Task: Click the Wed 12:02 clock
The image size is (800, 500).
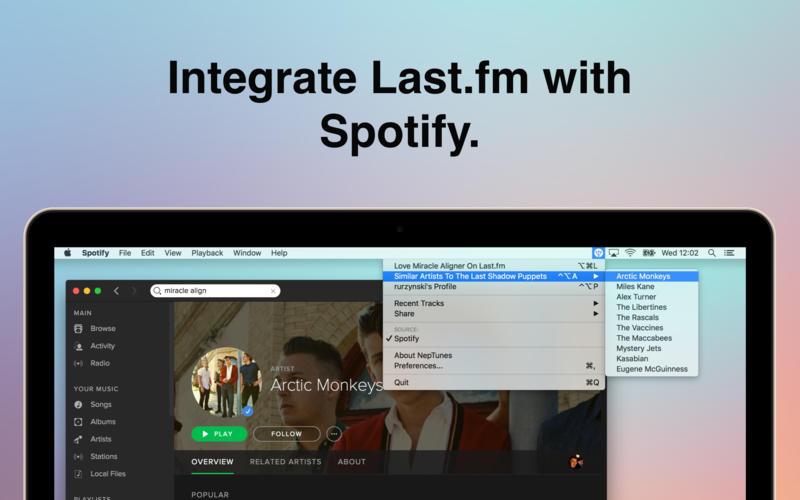Action: (680, 253)
